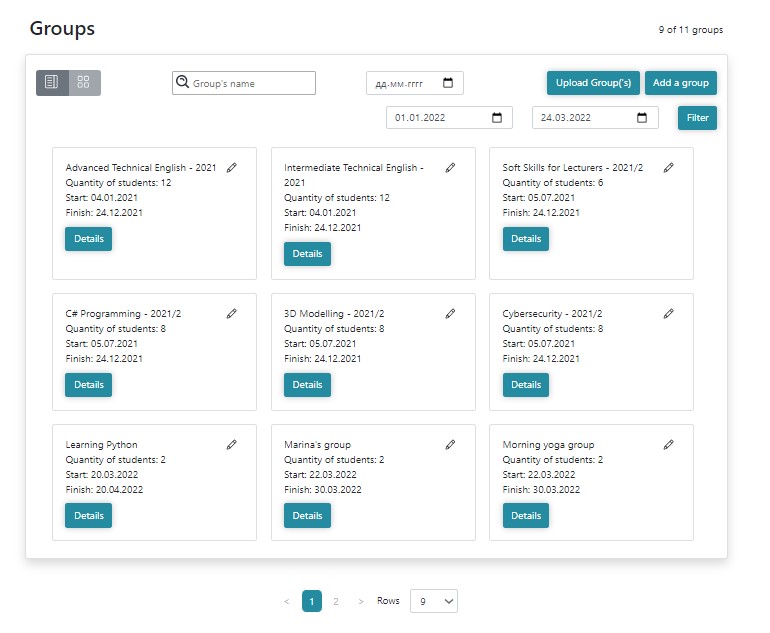
Task: Open Details of Advanced Technical English
Action: click(88, 239)
